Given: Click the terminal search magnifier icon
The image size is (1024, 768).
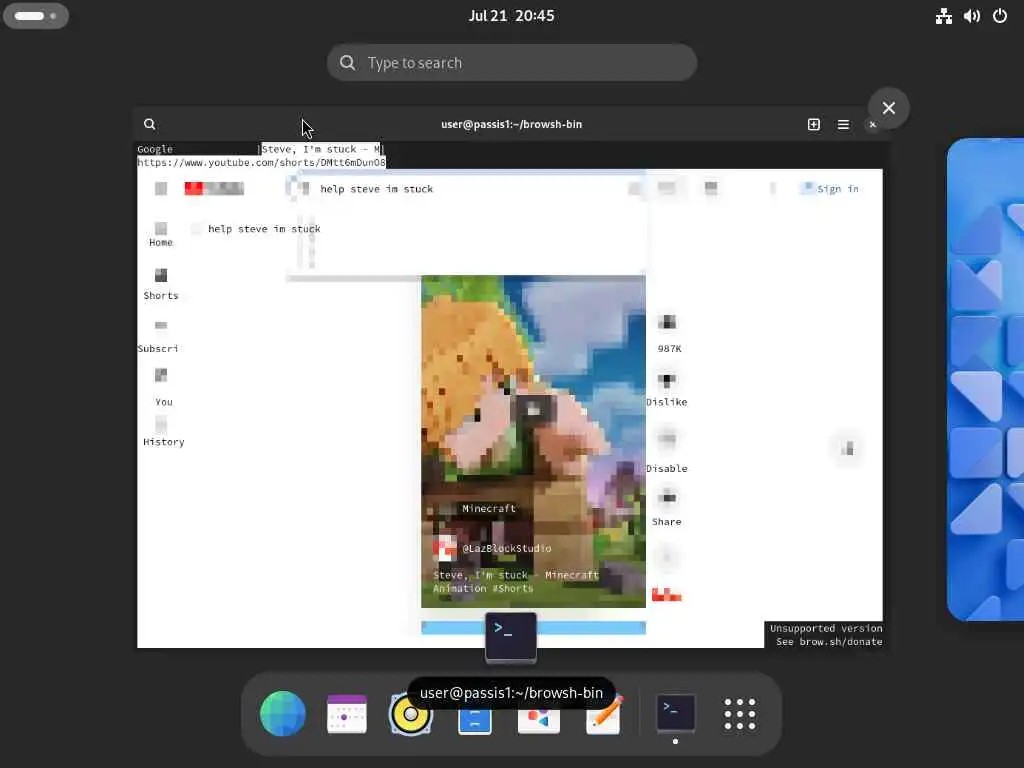Looking at the screenshot, I should coord(150,124).
